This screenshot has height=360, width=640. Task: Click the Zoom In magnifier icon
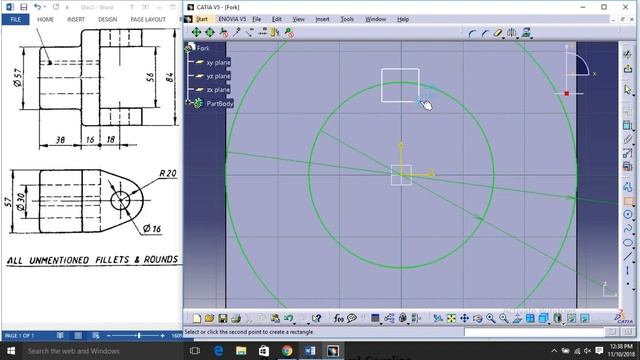pos(490,318)
